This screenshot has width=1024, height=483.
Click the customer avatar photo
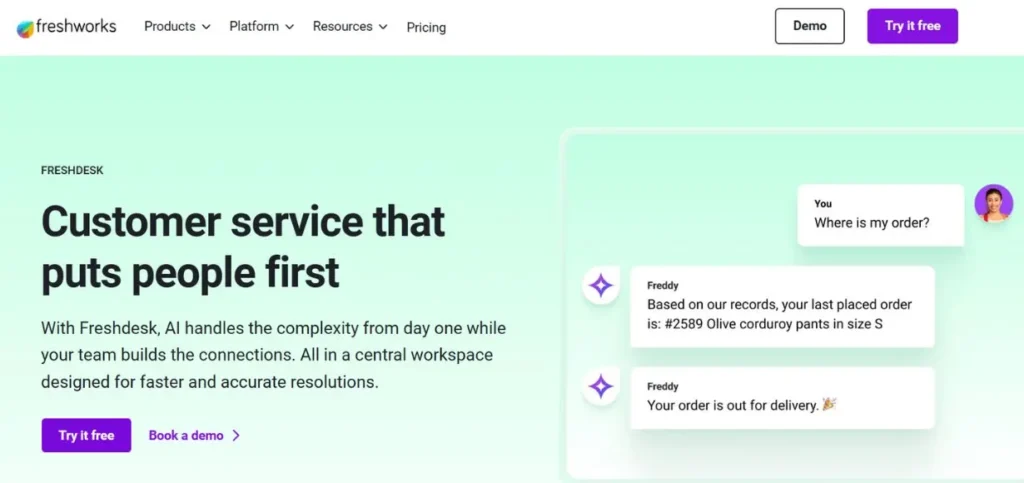click(993, 203)
